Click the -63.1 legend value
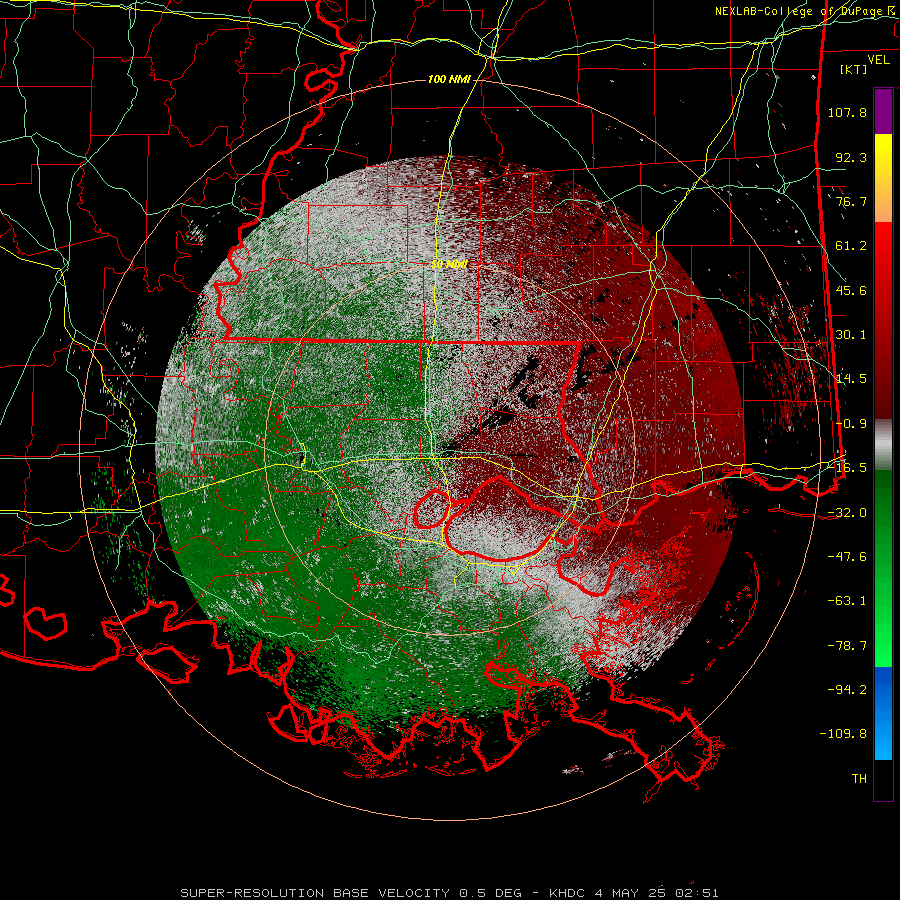This screenshot has width=900, height=900. pos(847,601)
